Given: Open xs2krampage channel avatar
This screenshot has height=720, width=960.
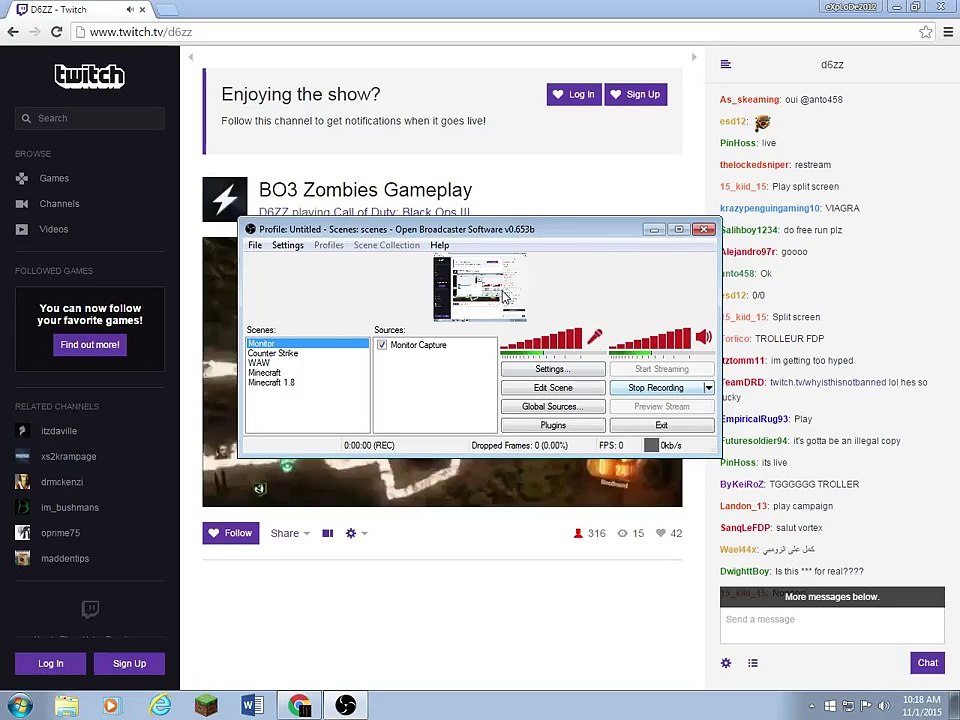Looking at the screenshot, I should [x=23, y=456].
